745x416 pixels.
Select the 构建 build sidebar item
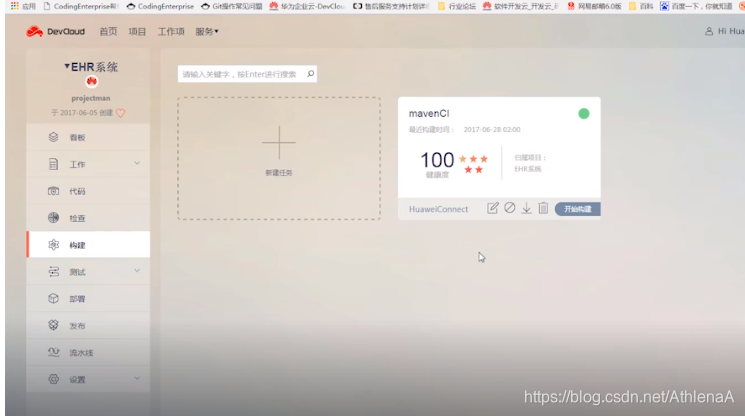click(x=88, y=245)
